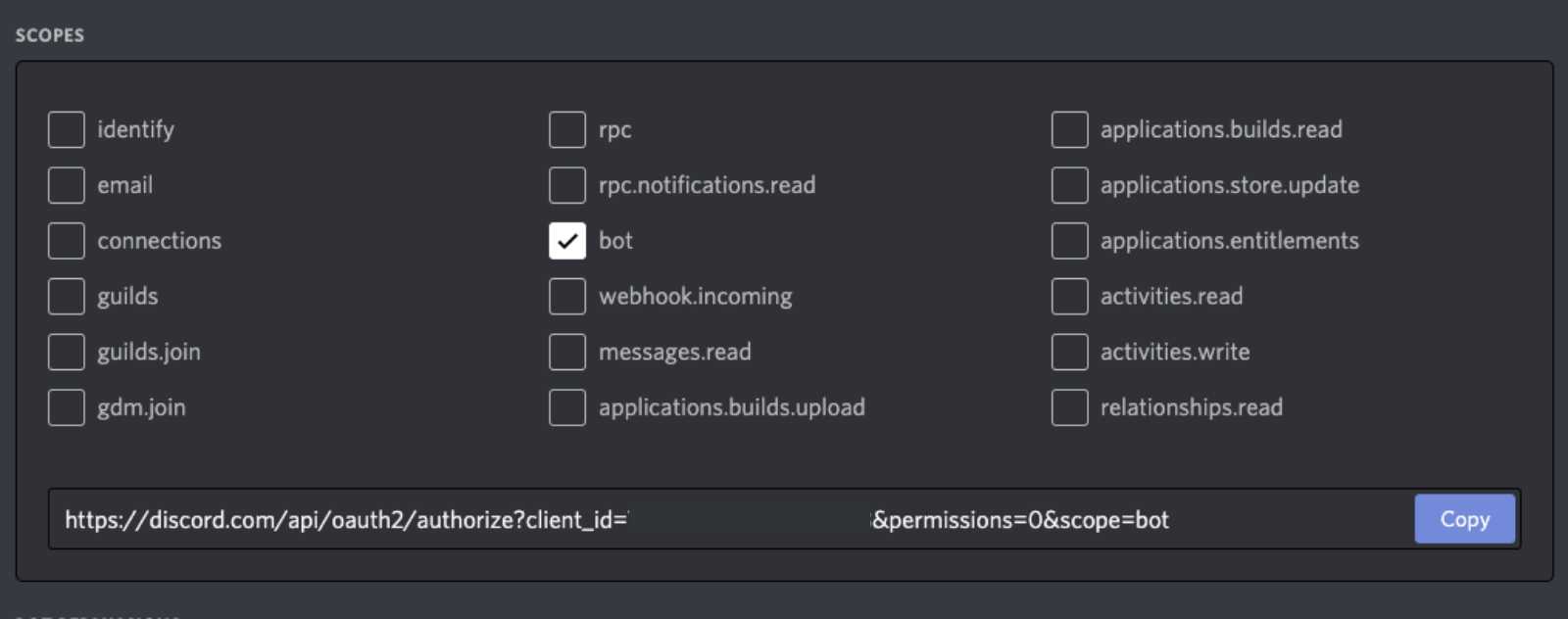Select the guilds scope checkbox
This screenshot has width=1568, height=619.
pyautogui.click(x=67, y=296)
